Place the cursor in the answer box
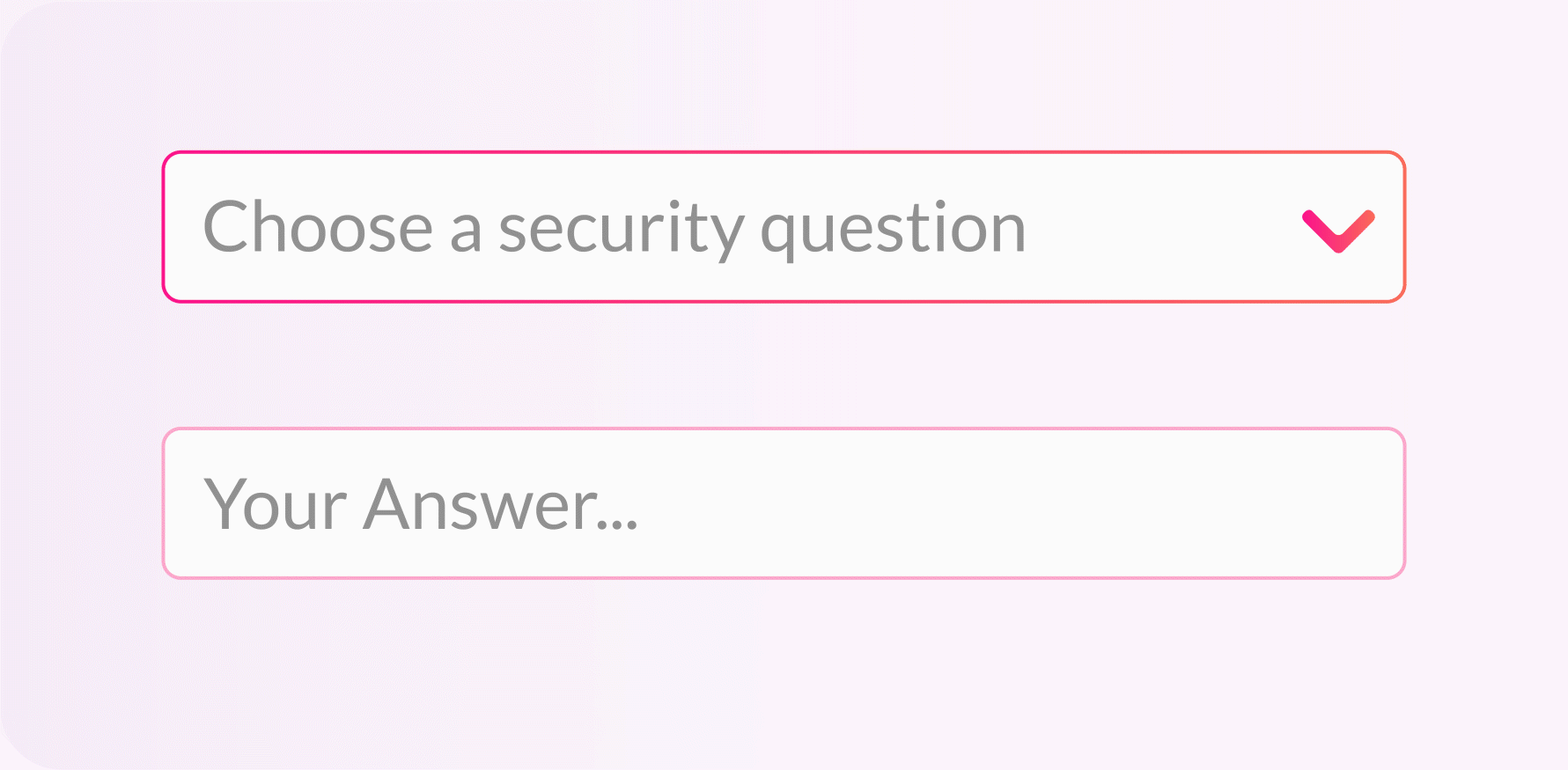The height and width of the screenshot is (770, 1568). 784,503
